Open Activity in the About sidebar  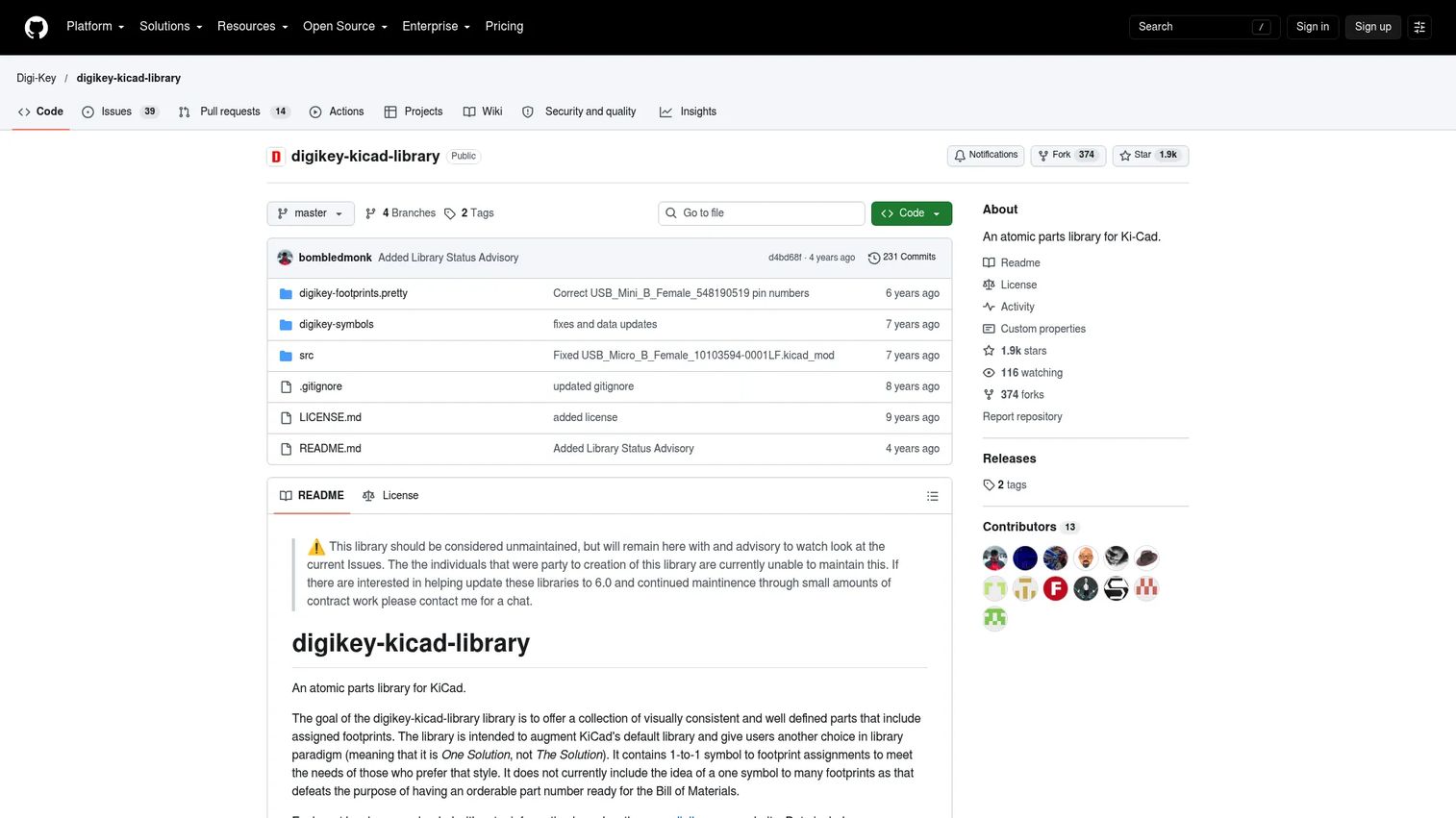(1009, 307)
